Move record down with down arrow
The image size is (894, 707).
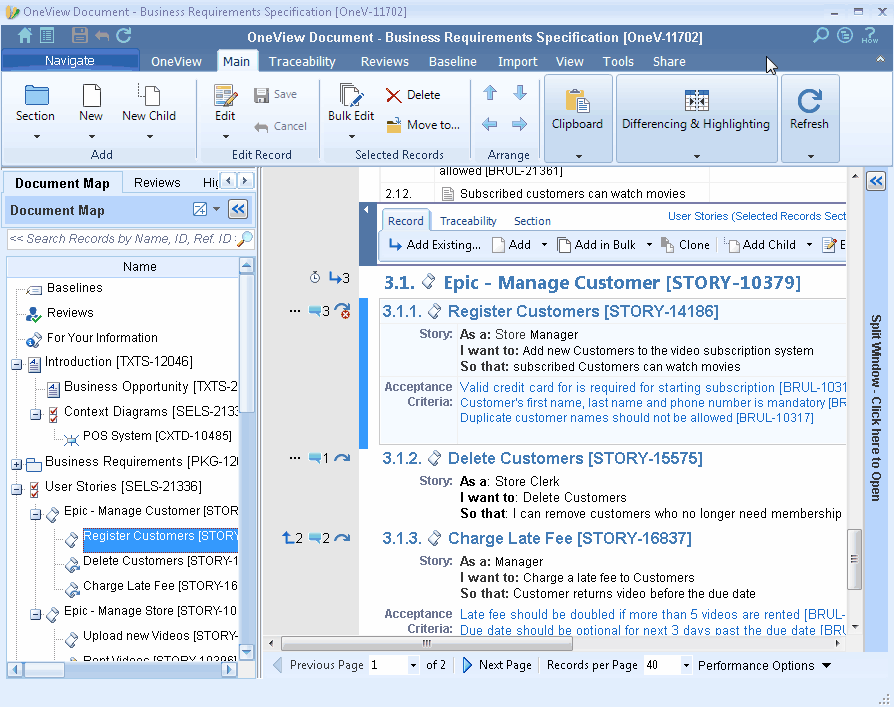tap(519, 92)
